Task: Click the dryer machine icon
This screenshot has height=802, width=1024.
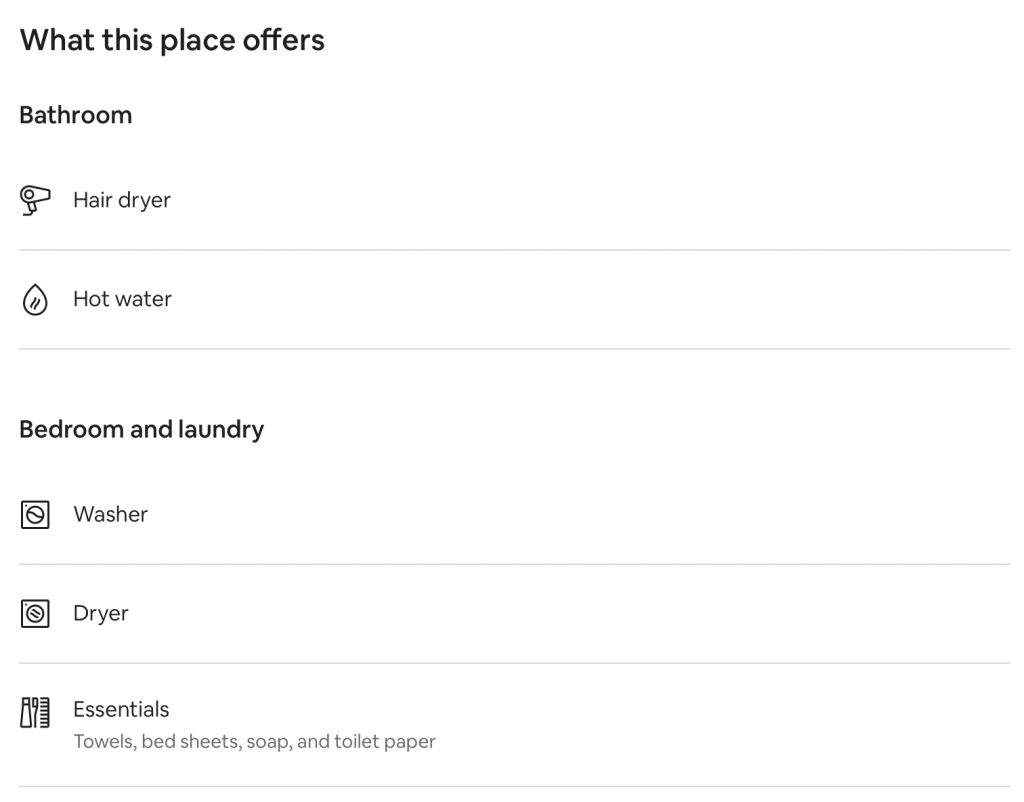Action: [35, 613]
